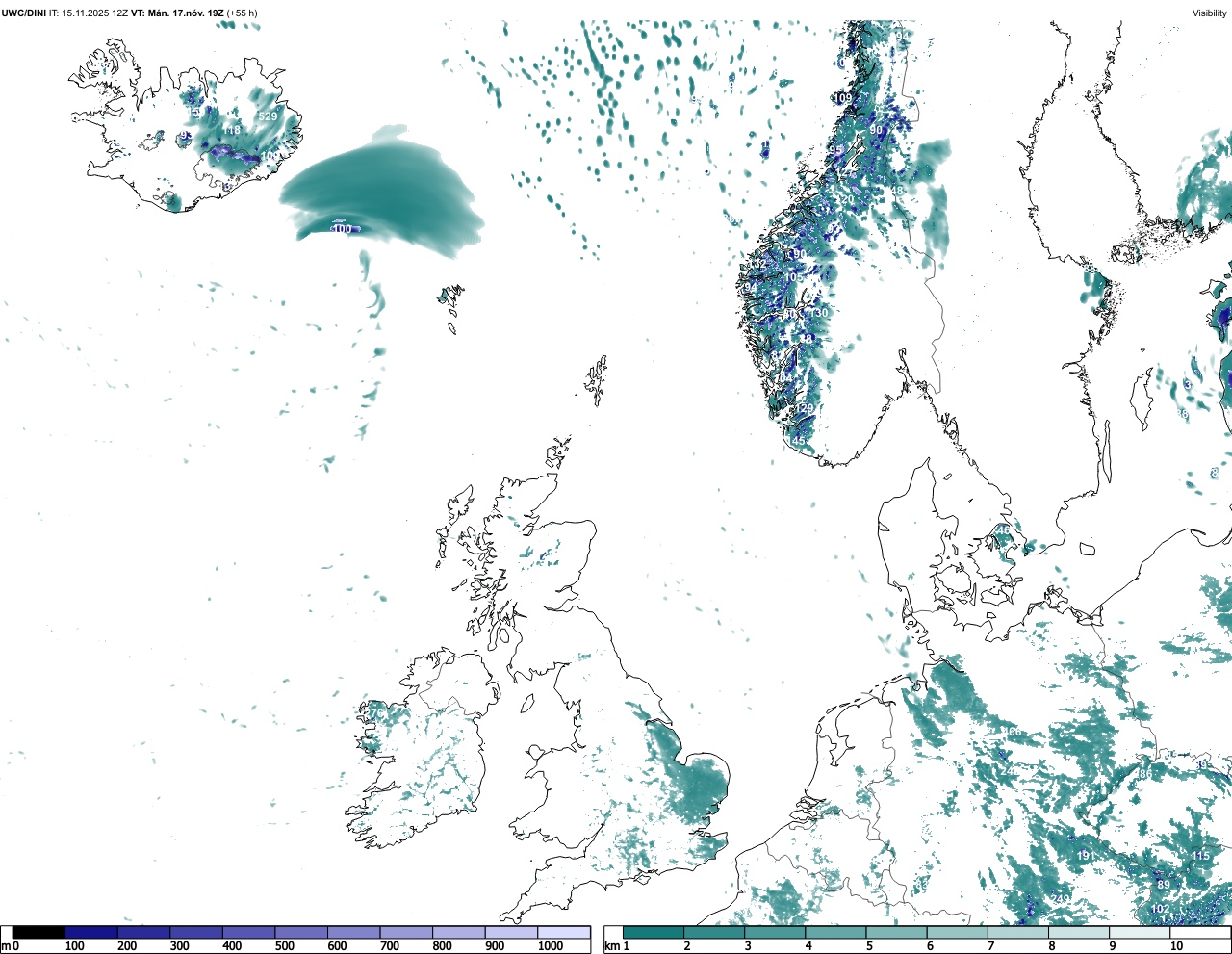
Task: Click the "166" value over northern Germany
Action: coord(1013,732)
